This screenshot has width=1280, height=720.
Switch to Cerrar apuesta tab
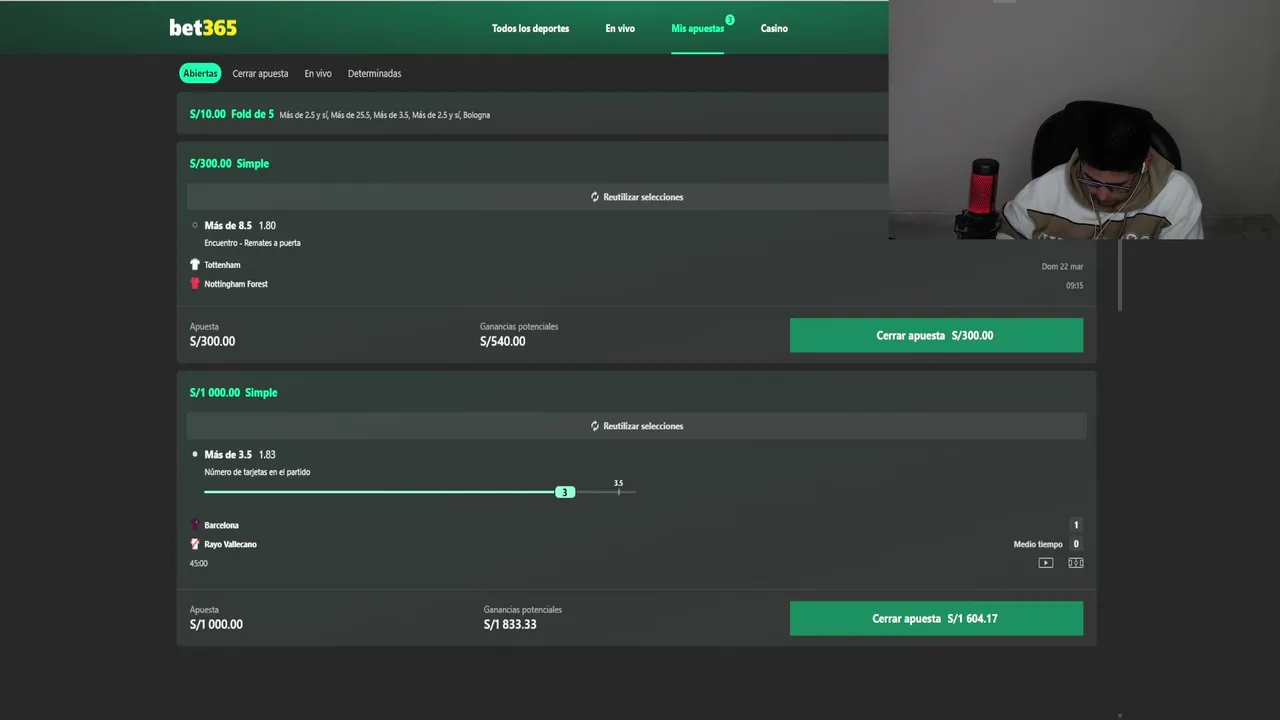click(x=260, y=73)
